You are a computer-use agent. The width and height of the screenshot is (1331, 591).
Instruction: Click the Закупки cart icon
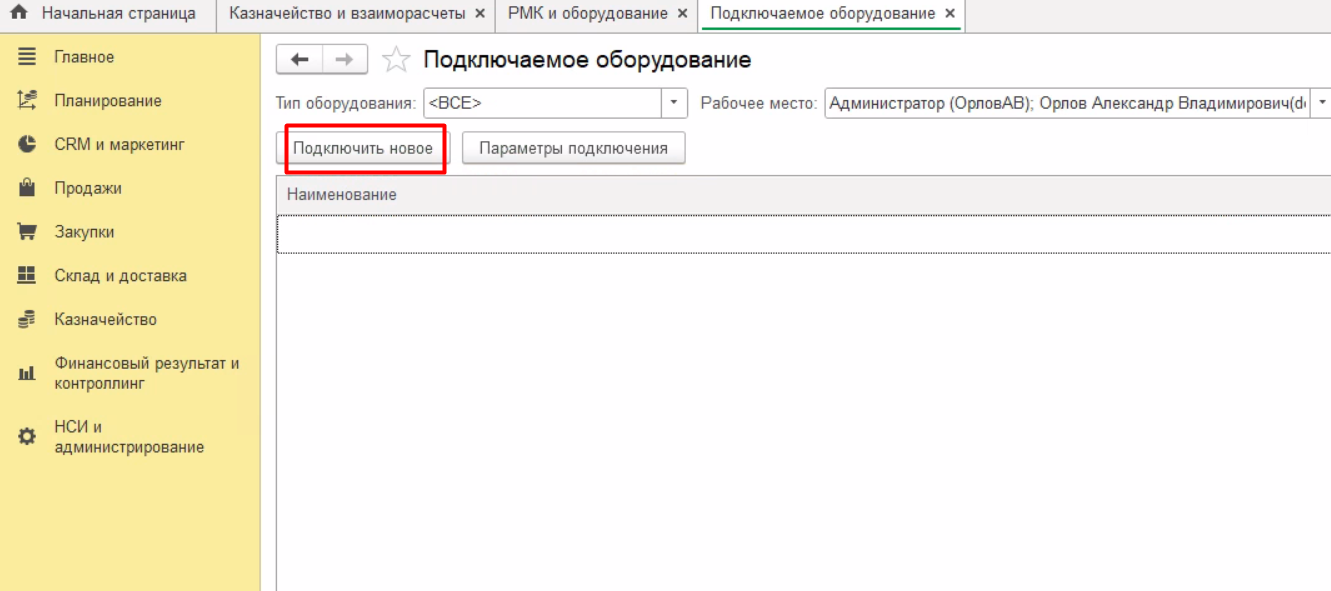pyautogui.click(x=27, y=232)
